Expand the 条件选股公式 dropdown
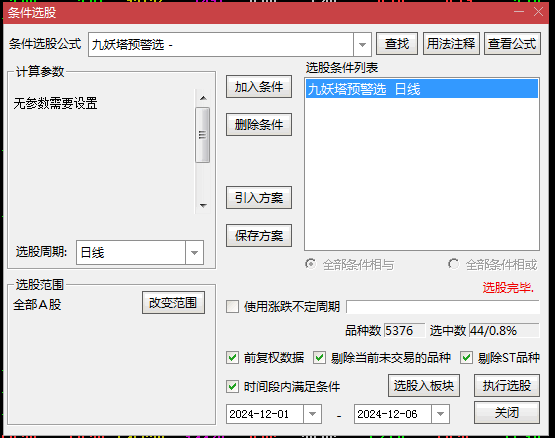This screenshot has height=438, width=555. (x=362, y=45)
